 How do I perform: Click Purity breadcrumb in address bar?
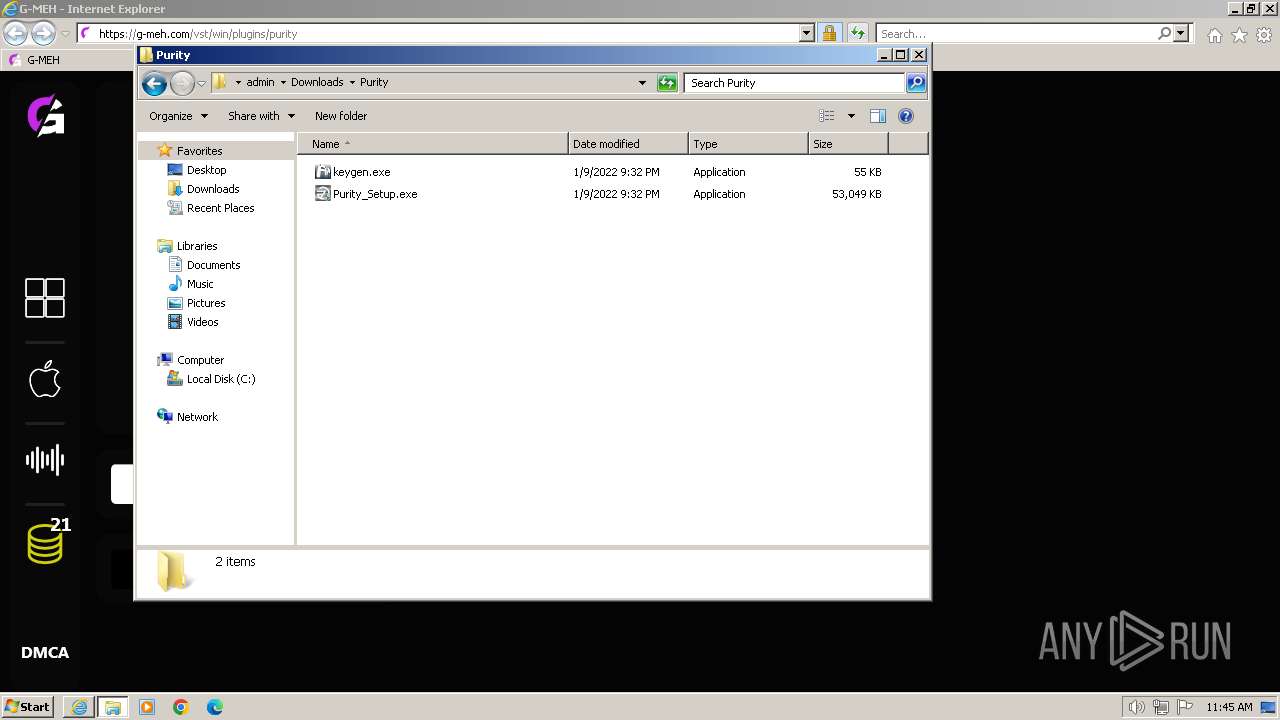pos(374,83)
